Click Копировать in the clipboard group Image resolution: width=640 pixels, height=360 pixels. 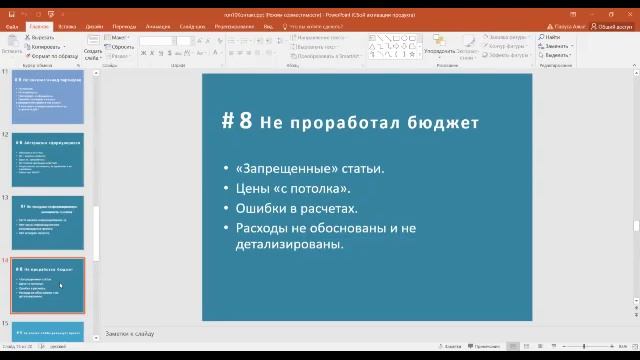[42, 47]
